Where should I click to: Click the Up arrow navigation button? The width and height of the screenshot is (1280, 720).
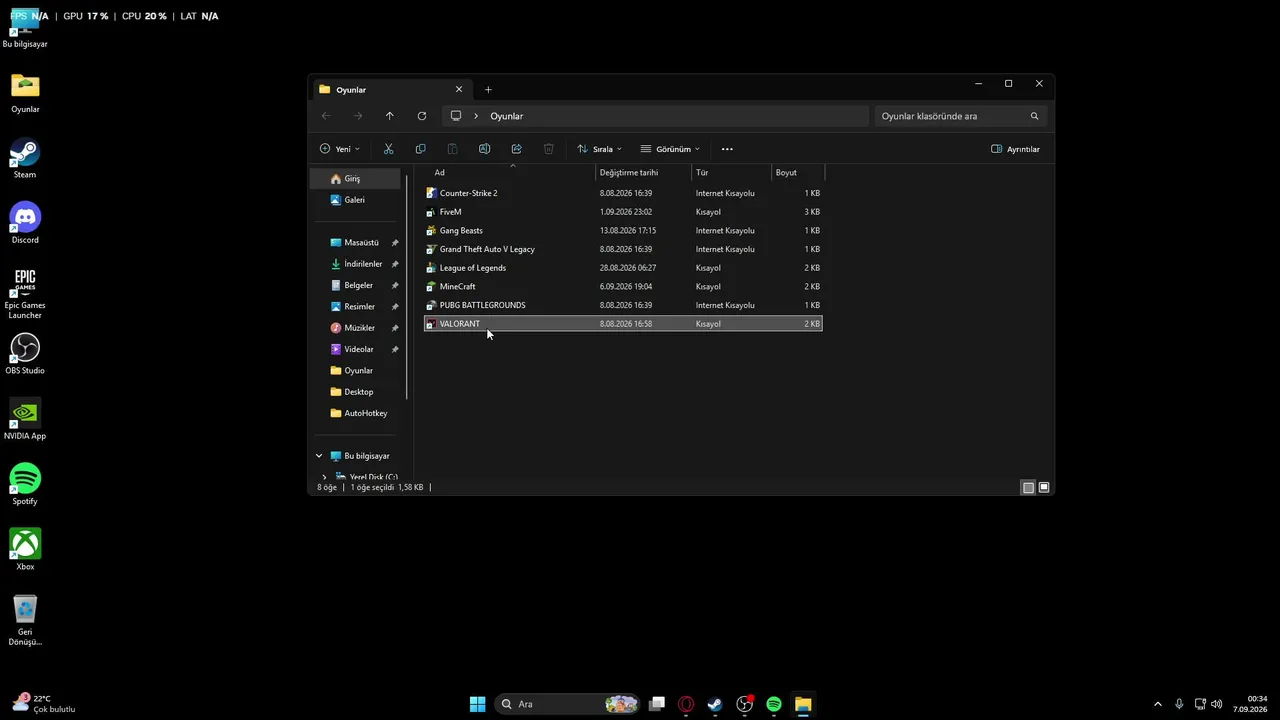[389, 116]
